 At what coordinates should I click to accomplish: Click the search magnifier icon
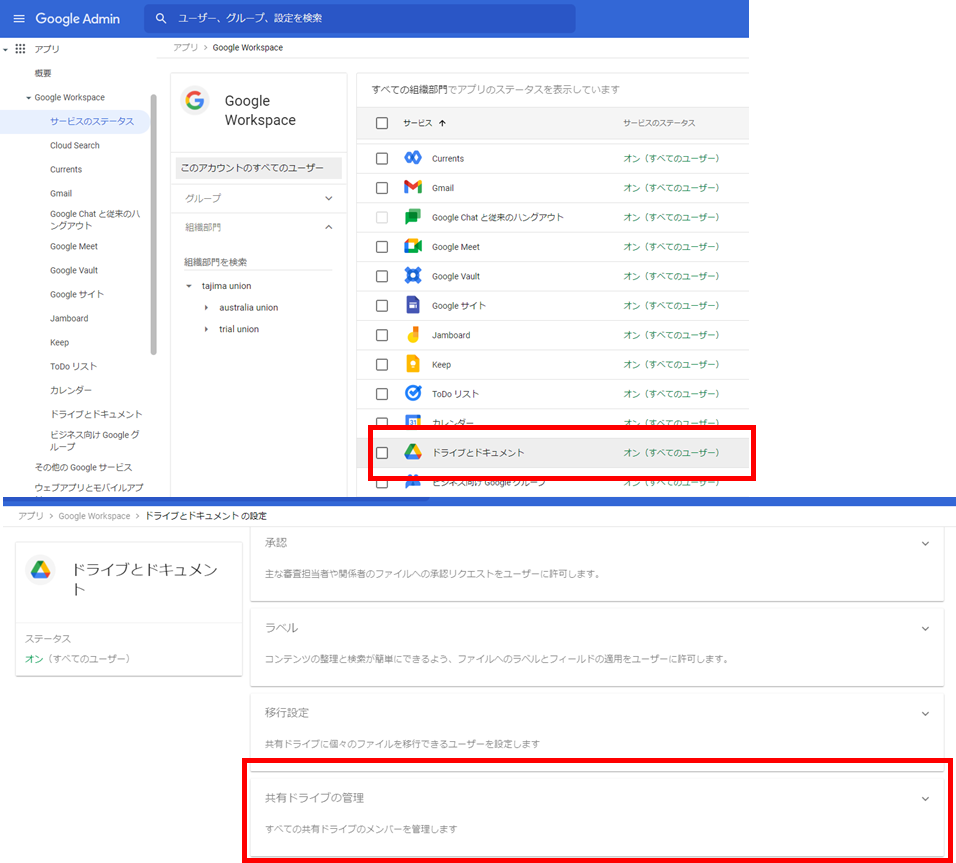(x=160, y=18)
